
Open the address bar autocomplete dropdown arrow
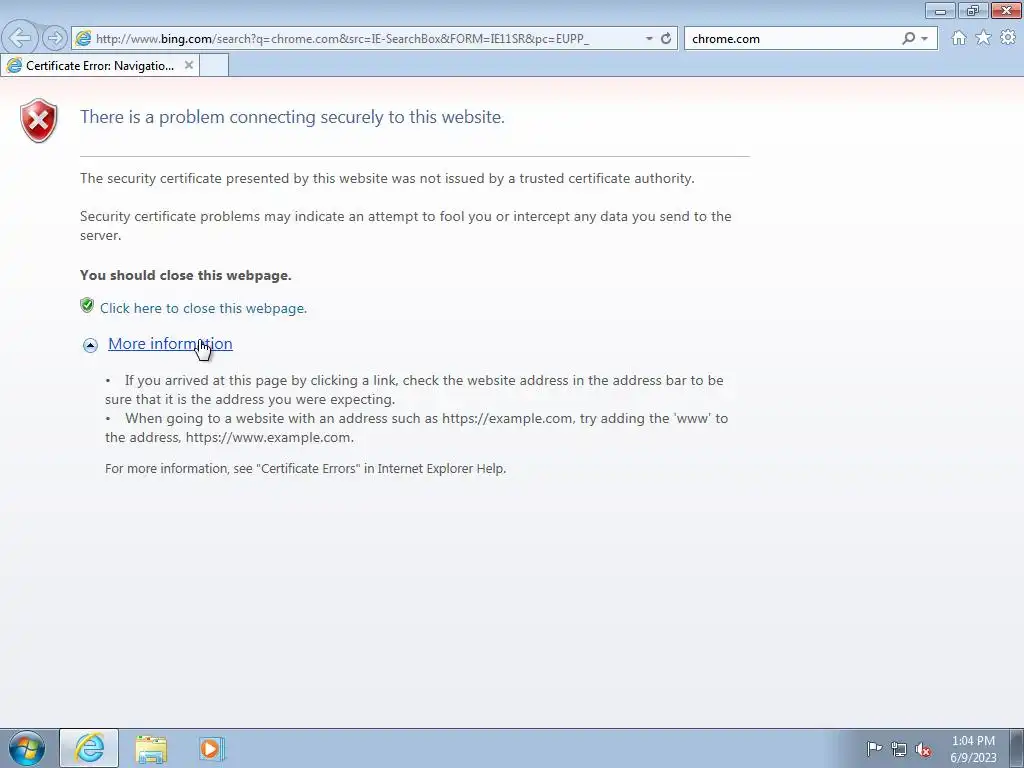click(648, 39)
